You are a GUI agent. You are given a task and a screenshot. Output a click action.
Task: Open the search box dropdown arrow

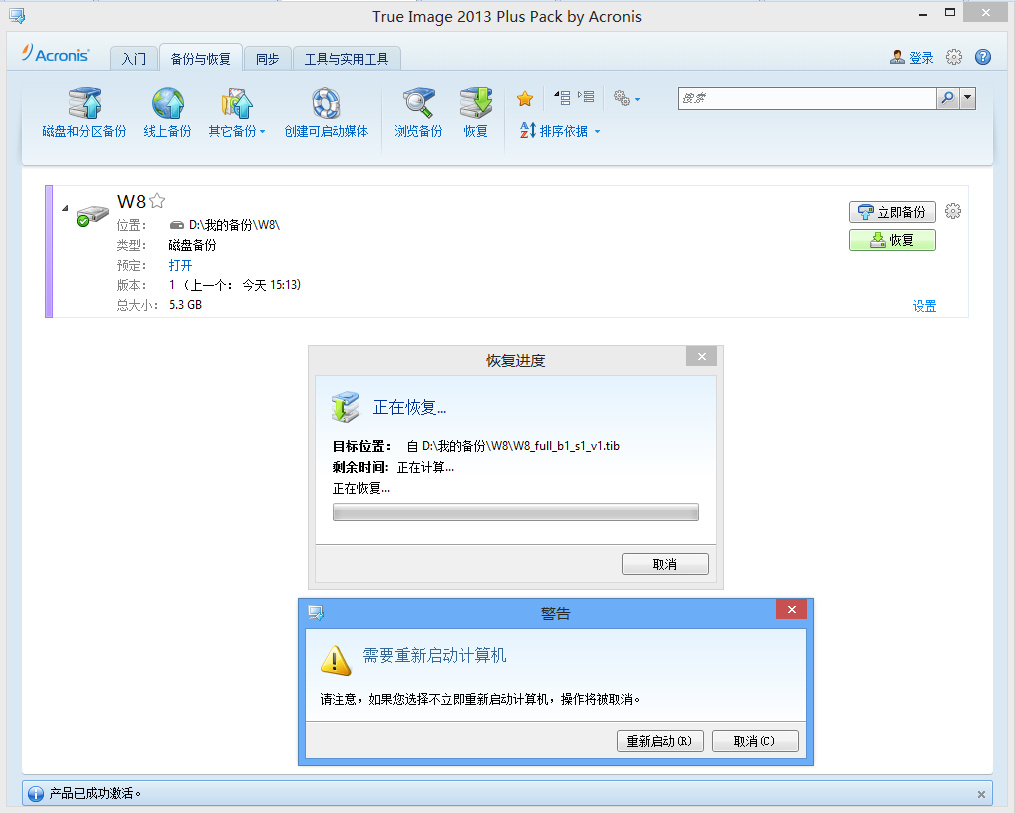(x=968, y=98)
